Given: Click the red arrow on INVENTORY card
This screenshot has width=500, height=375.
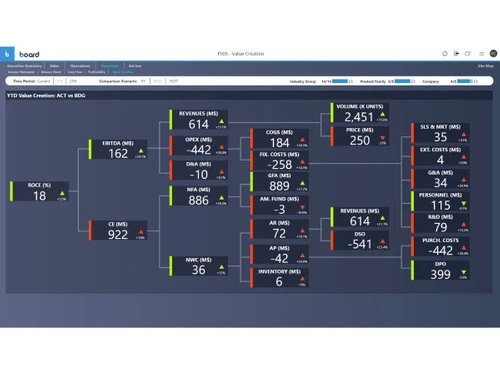Looking at the screenshot, I should pyautogui.click(x=302, y=279).
